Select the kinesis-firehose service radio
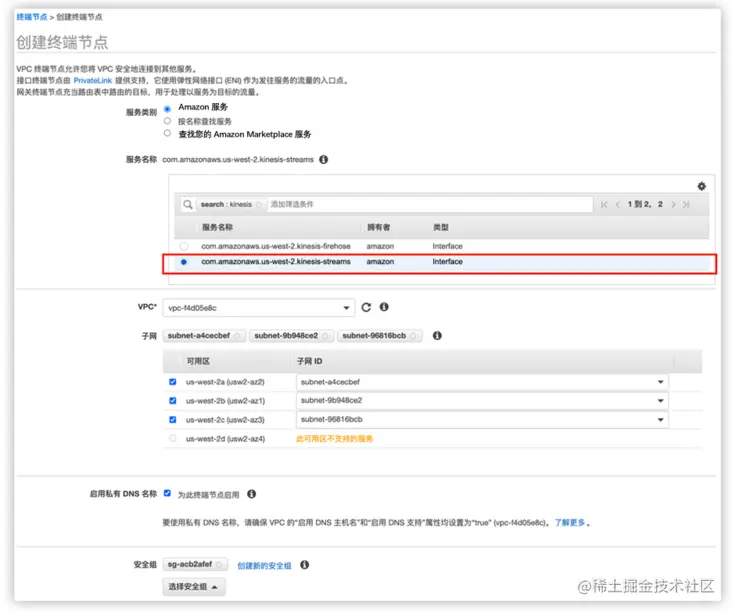The image size is (732, 612). click(184, 246)
